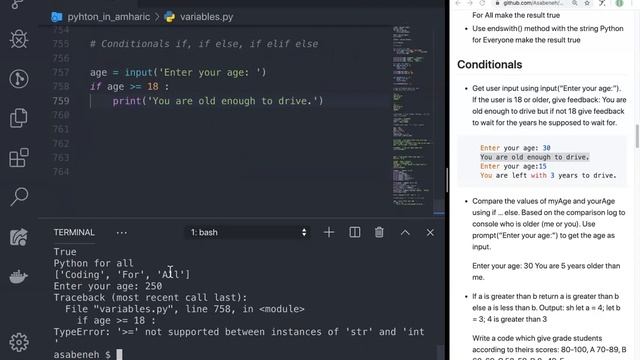This screenshot has width=640, height=360.
Task: Click the variables.py breadcrumb
Action: pos(207,17)
